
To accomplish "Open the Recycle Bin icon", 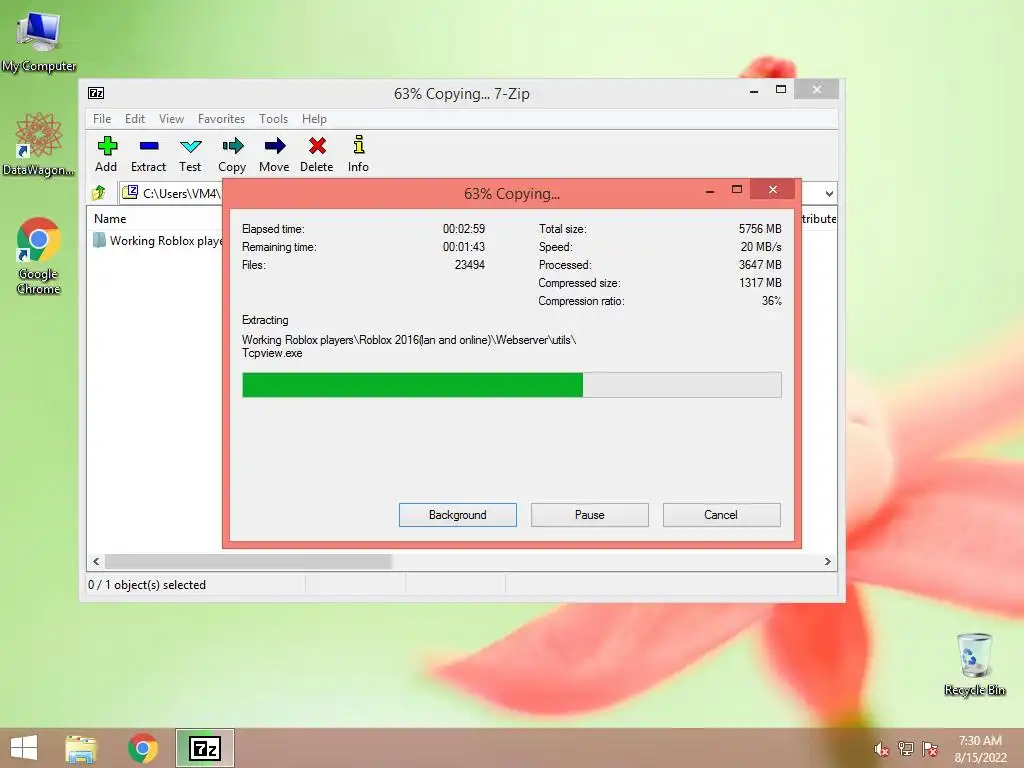I will [x=974, y=664].
